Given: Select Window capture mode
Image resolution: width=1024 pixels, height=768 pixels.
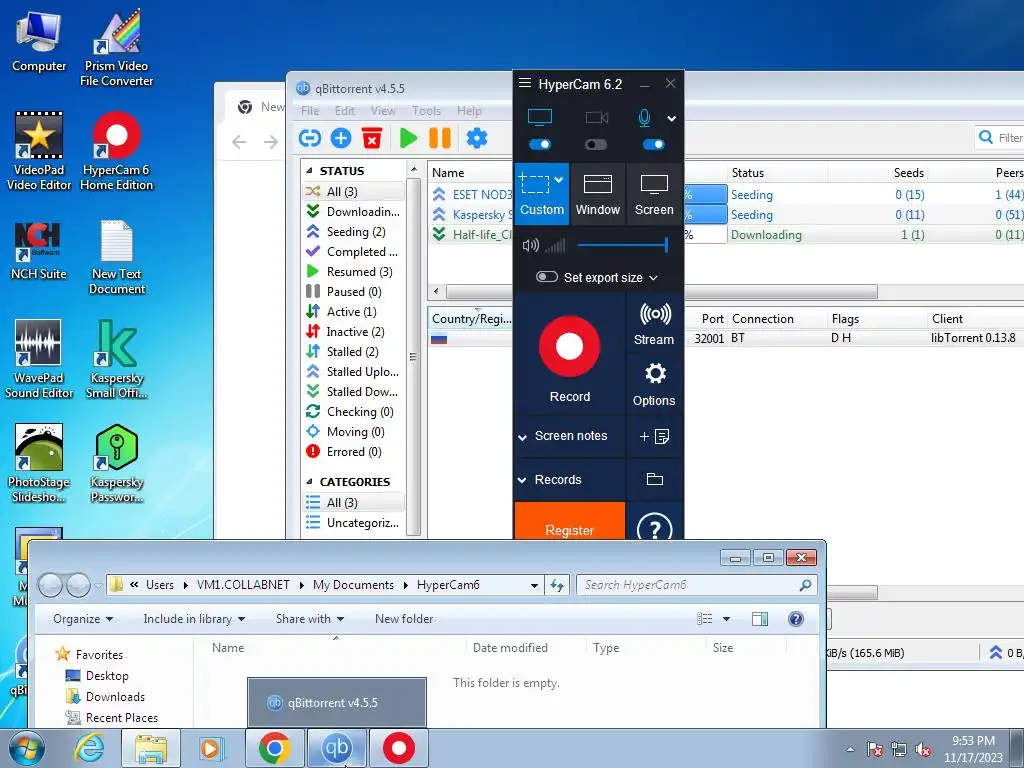Looking at the screenshot, I should [x=598, y=194].
